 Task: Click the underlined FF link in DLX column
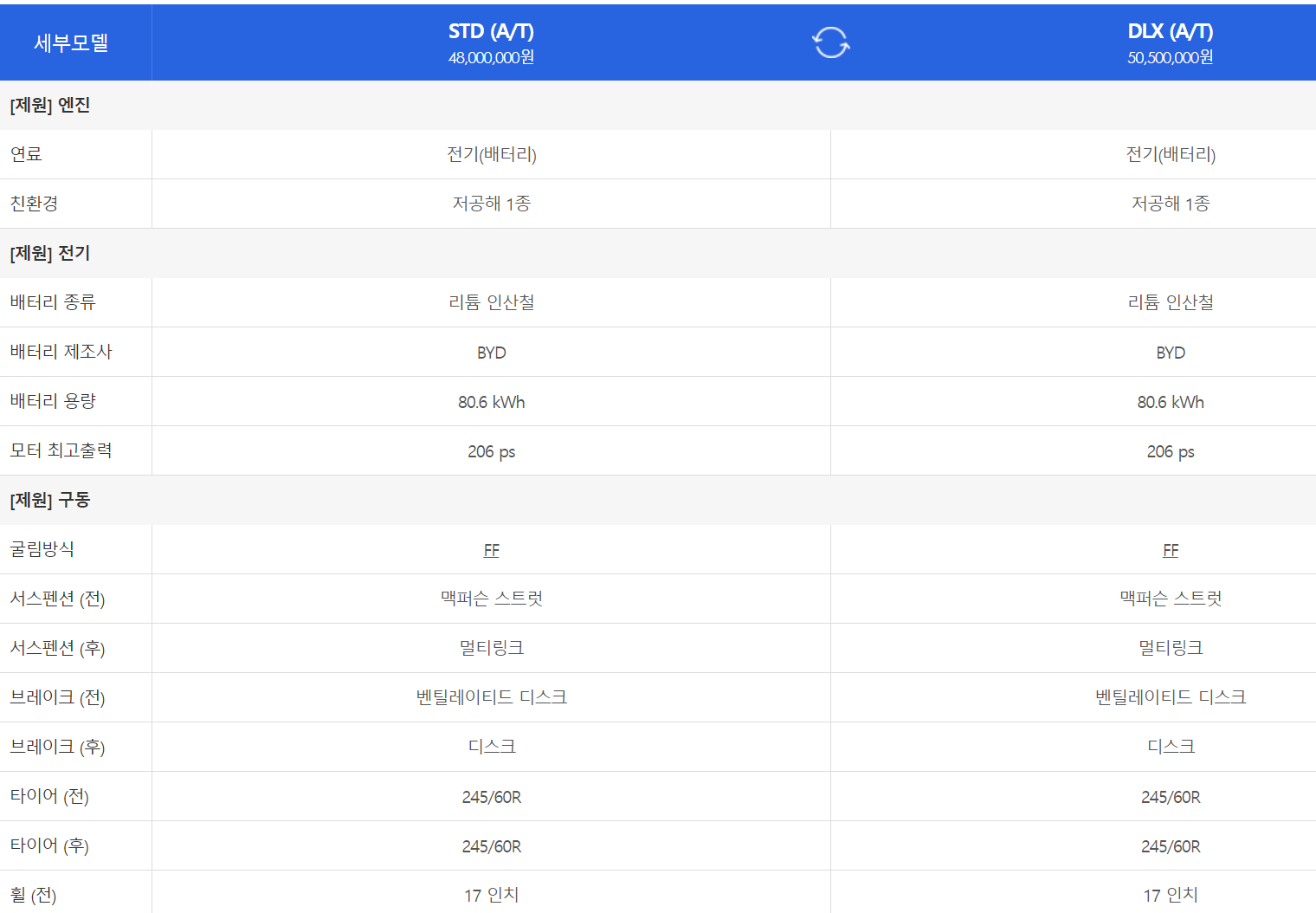[1171, 550]
